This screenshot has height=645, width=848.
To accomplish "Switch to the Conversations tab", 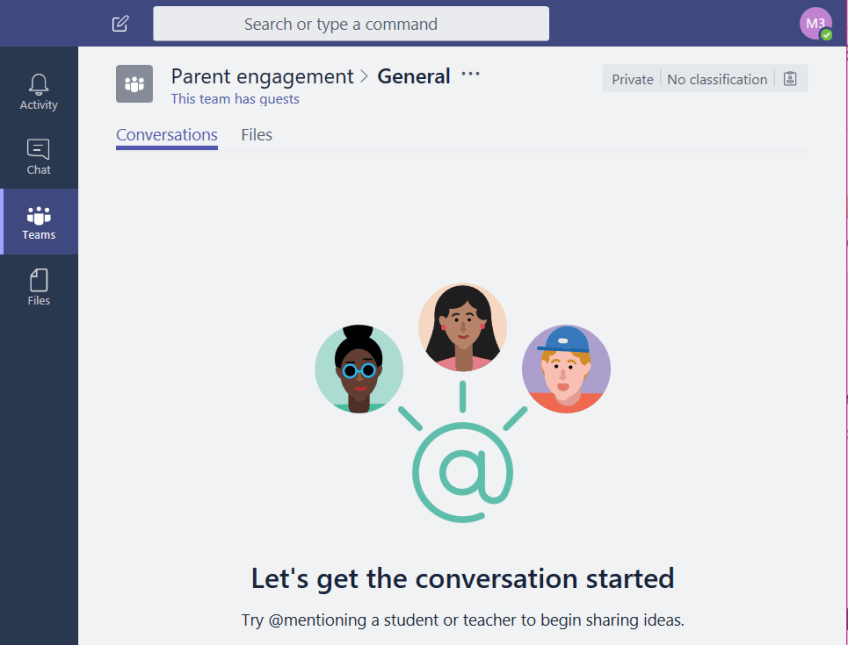I will pos(166,135).
